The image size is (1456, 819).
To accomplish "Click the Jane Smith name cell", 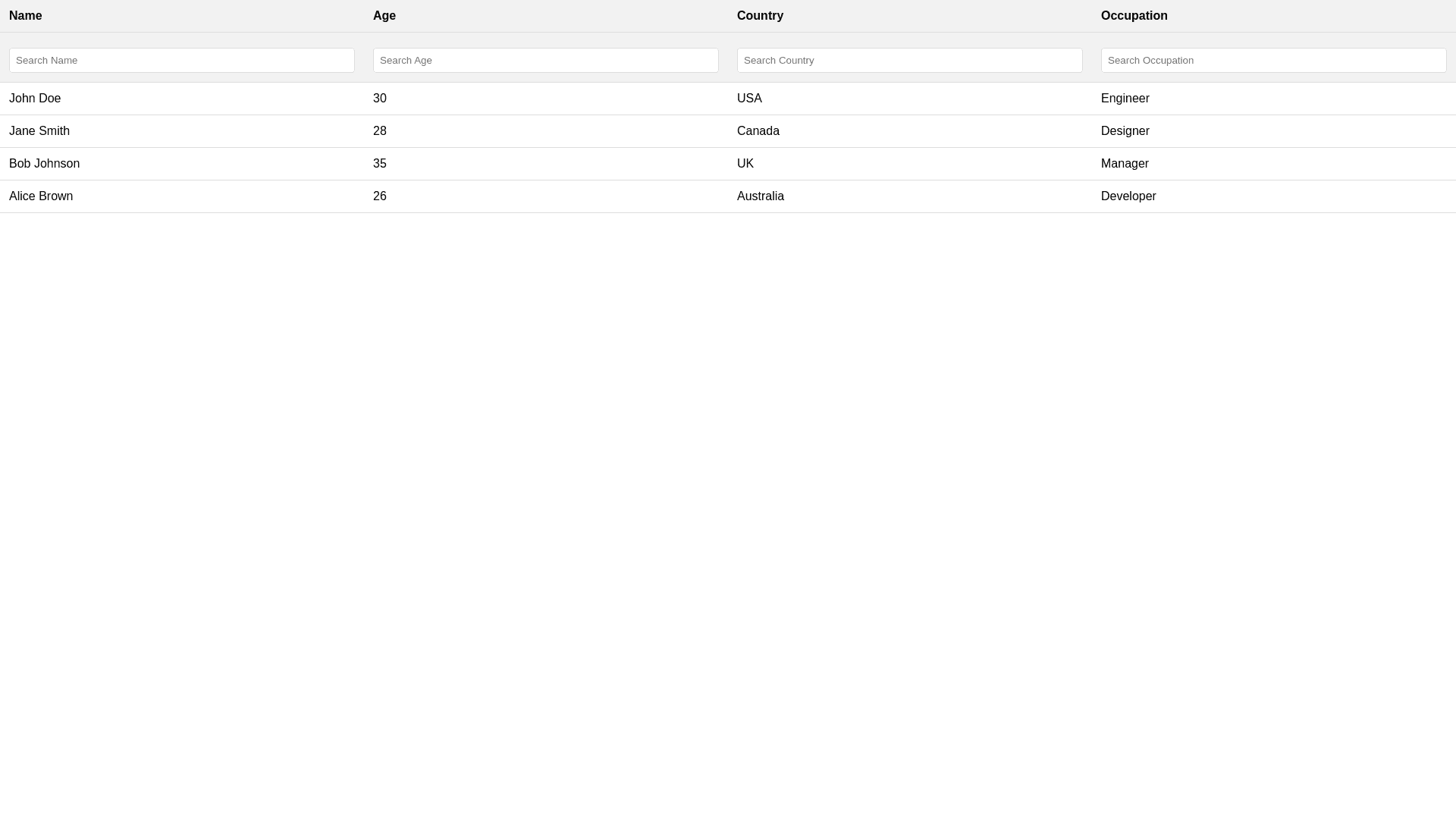I will pos(39,131).
